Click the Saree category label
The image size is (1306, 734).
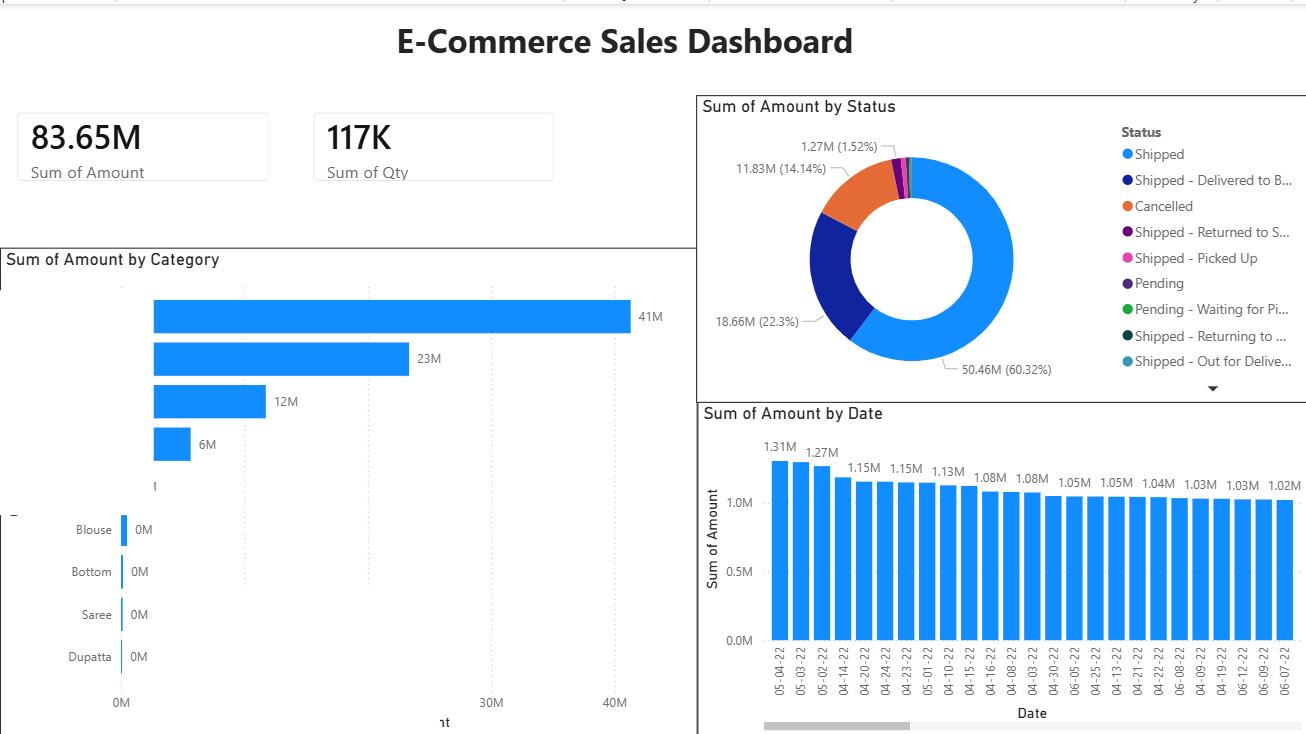(97, 615)
